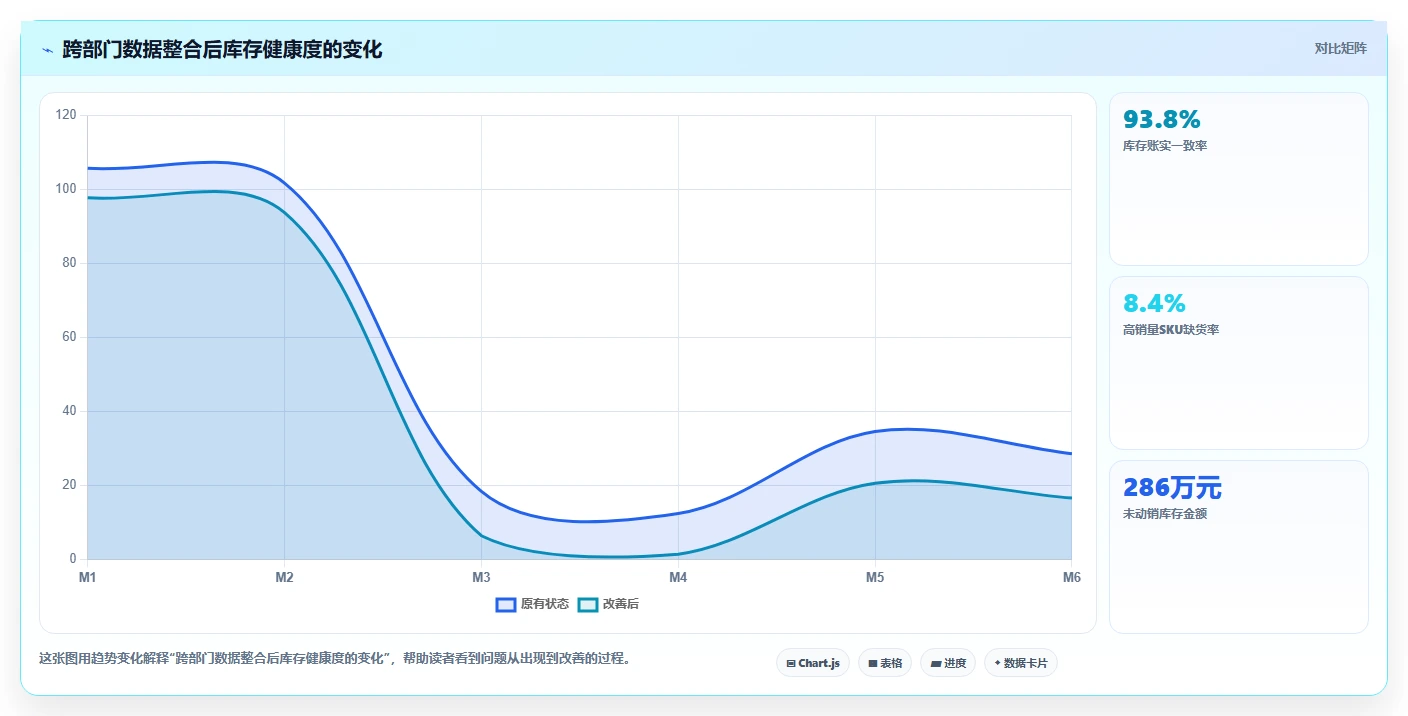The width and height of the screenshot is (1408, 716).
Task: Click the 120 y-axis tick label
Action: pyautogui.click(x=66, y=115)
